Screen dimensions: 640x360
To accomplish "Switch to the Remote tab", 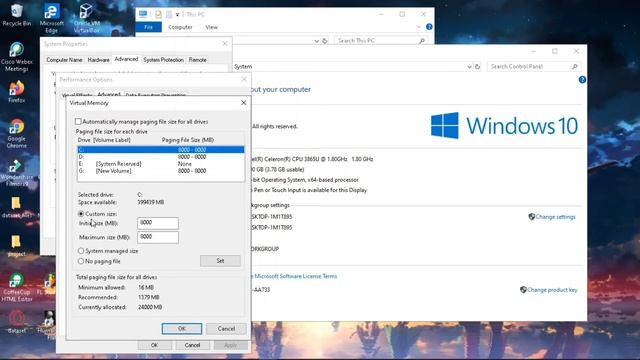I will [198, 60].
